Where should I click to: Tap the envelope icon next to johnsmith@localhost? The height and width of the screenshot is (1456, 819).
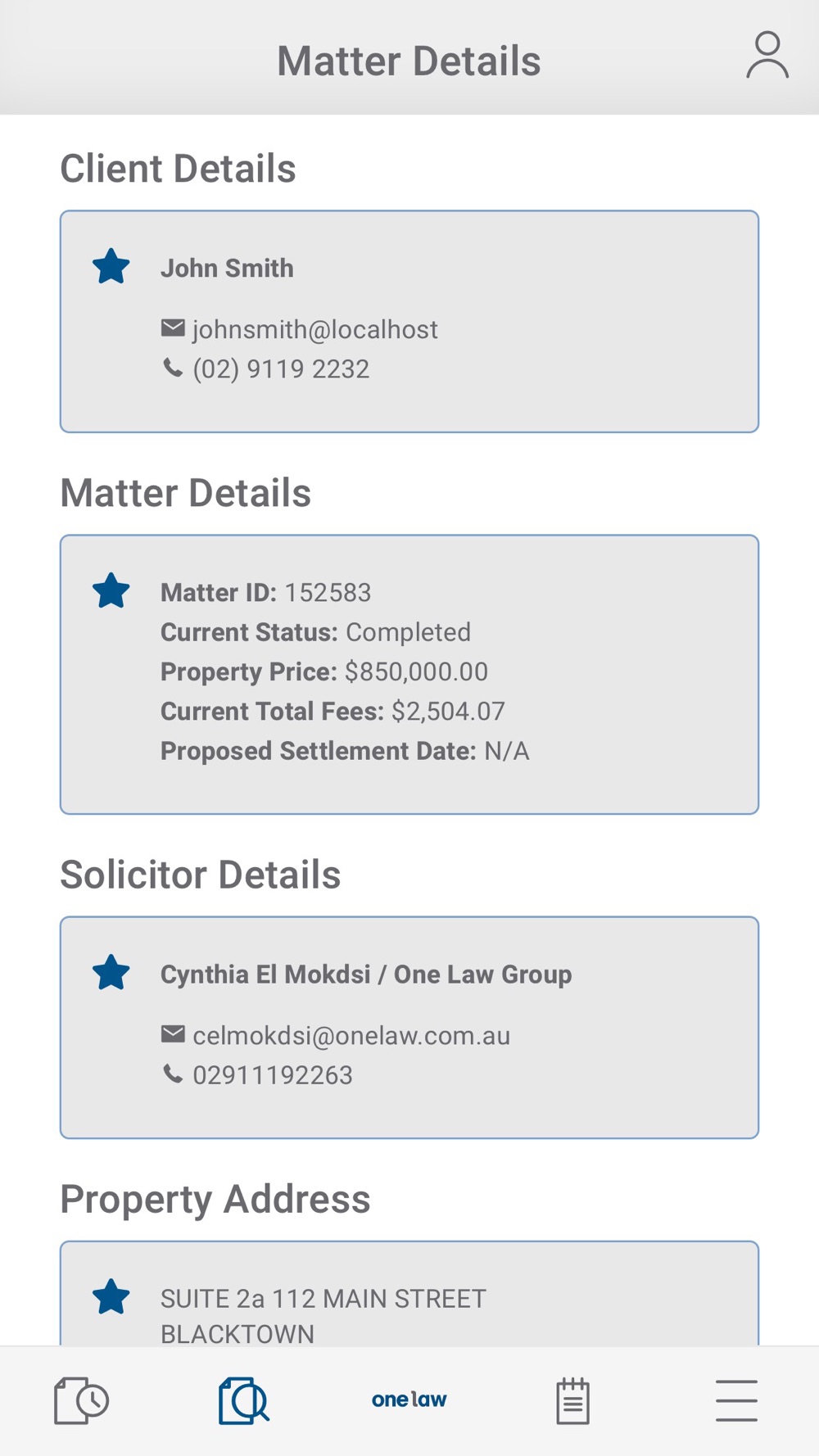173,328
